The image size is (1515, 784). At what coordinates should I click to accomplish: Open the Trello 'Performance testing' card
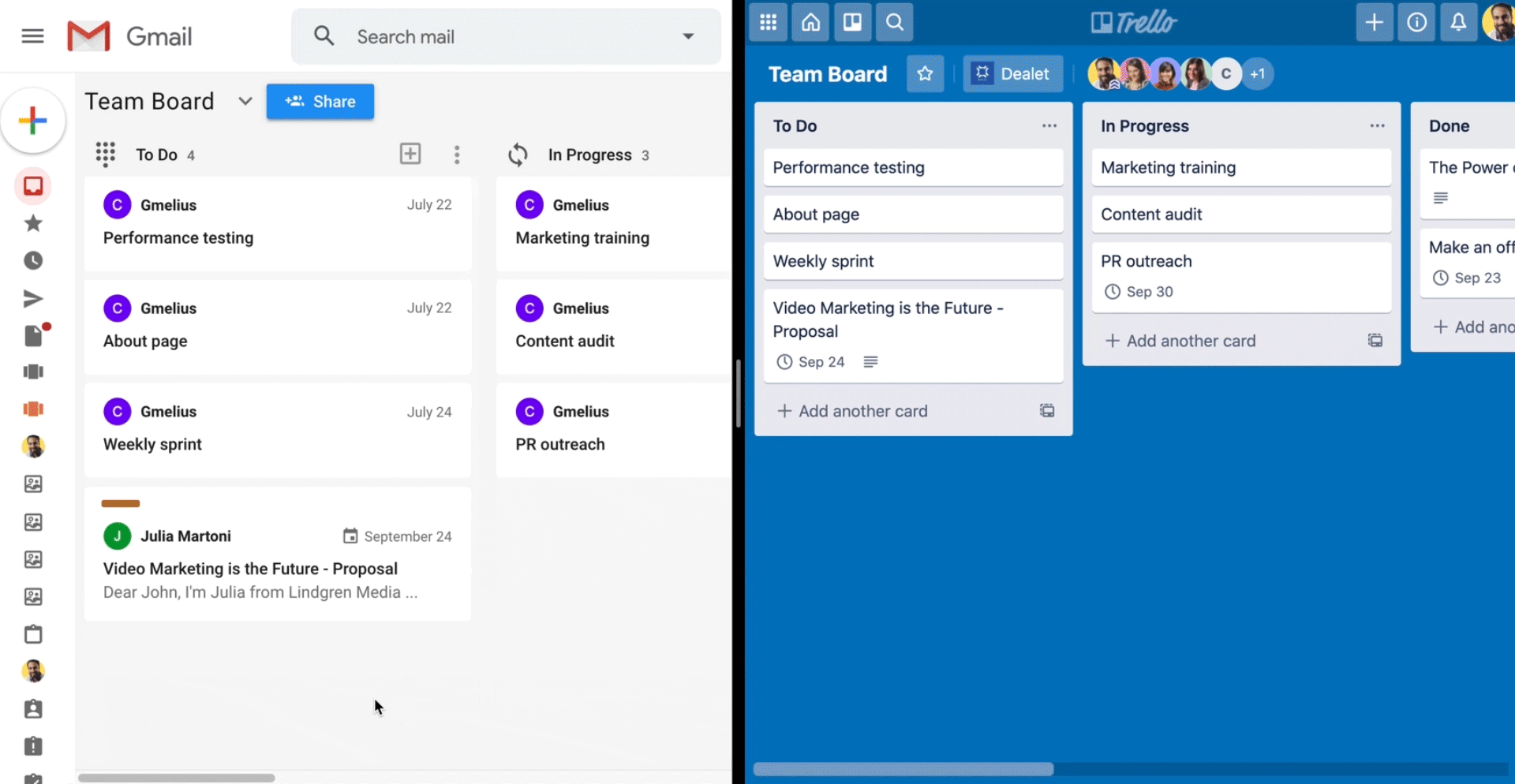[x=914, y=168]
